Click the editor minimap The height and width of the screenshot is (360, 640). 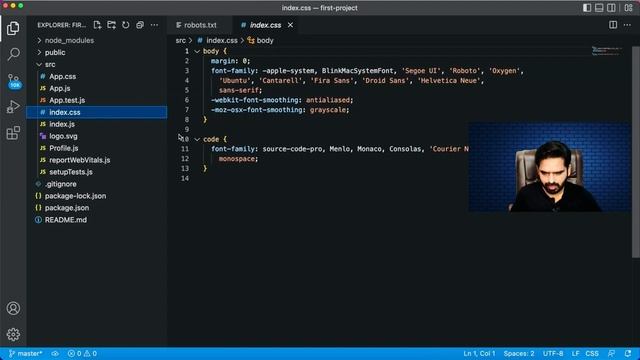(607, 51)
